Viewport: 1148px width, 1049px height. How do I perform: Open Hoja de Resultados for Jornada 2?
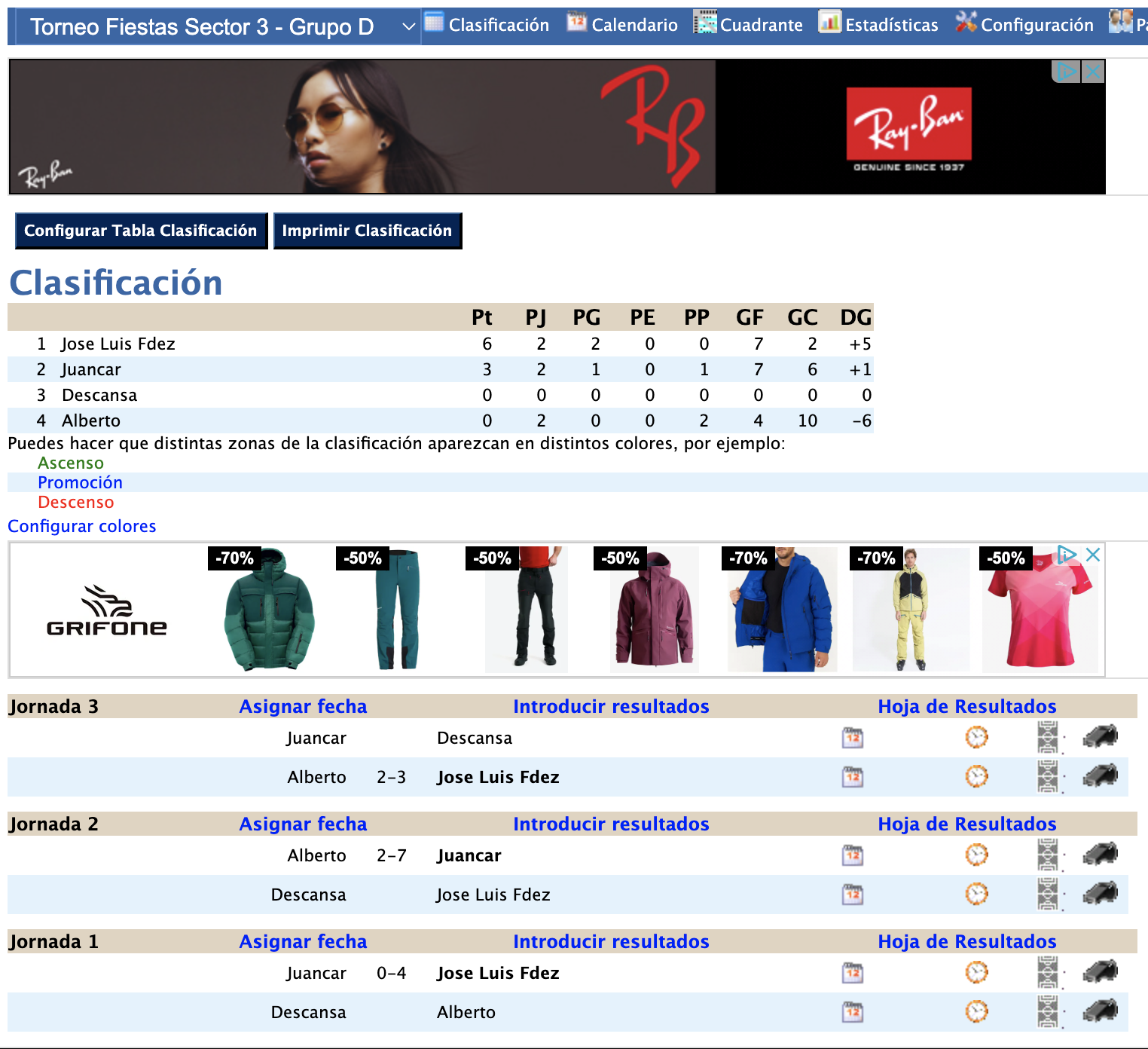[967, 824]
